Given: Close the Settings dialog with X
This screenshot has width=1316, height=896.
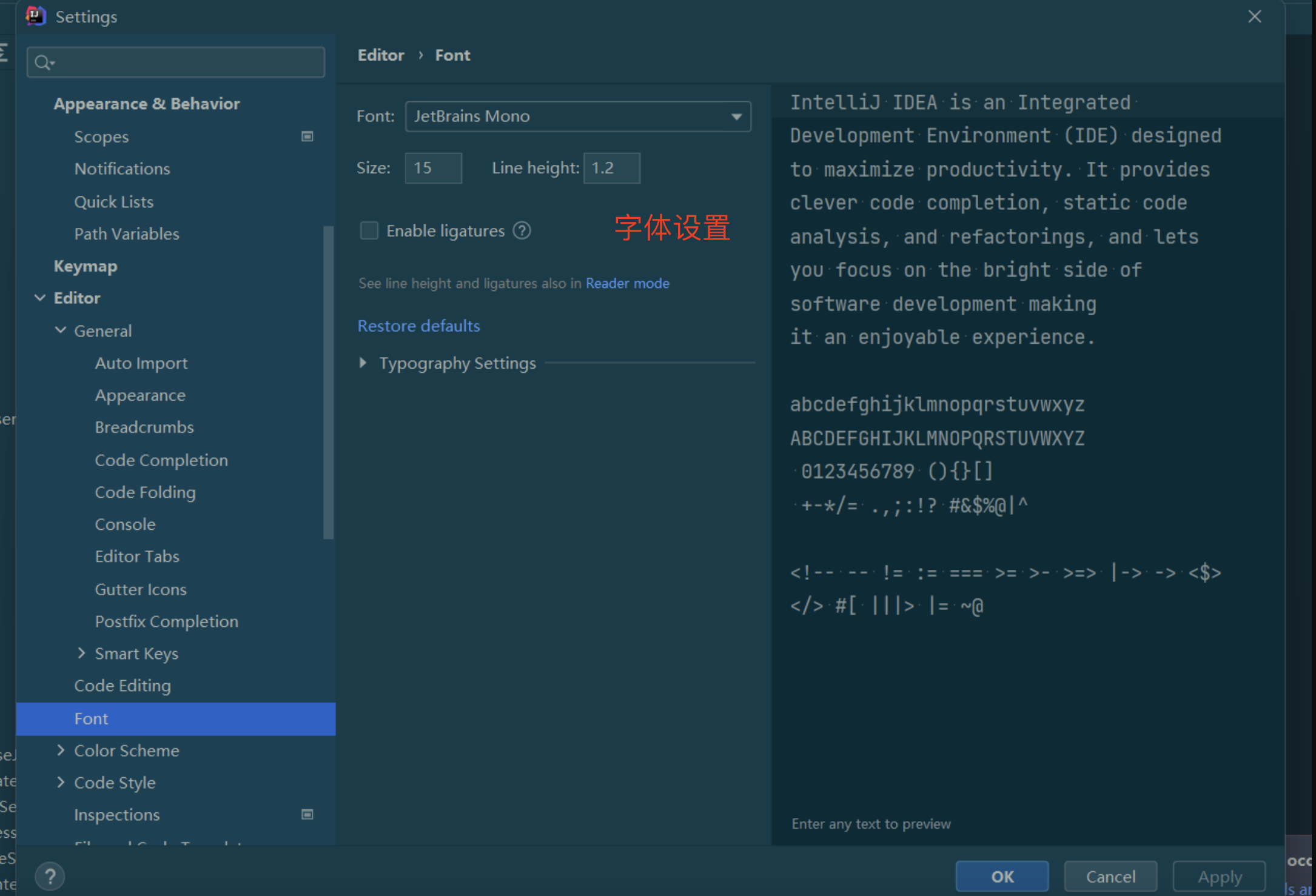Looking at the screenshot, I should tap(1254, 16).
